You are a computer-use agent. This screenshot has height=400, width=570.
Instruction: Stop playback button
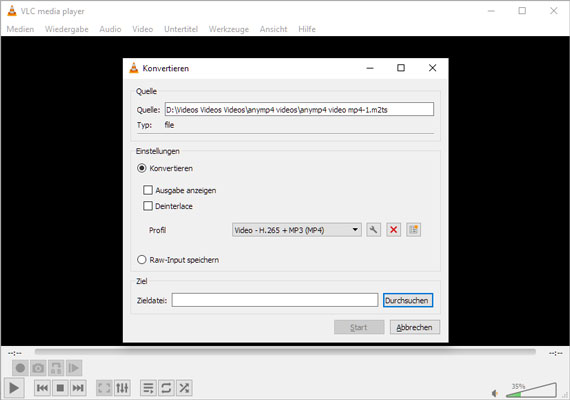click(x=60, y=388)
